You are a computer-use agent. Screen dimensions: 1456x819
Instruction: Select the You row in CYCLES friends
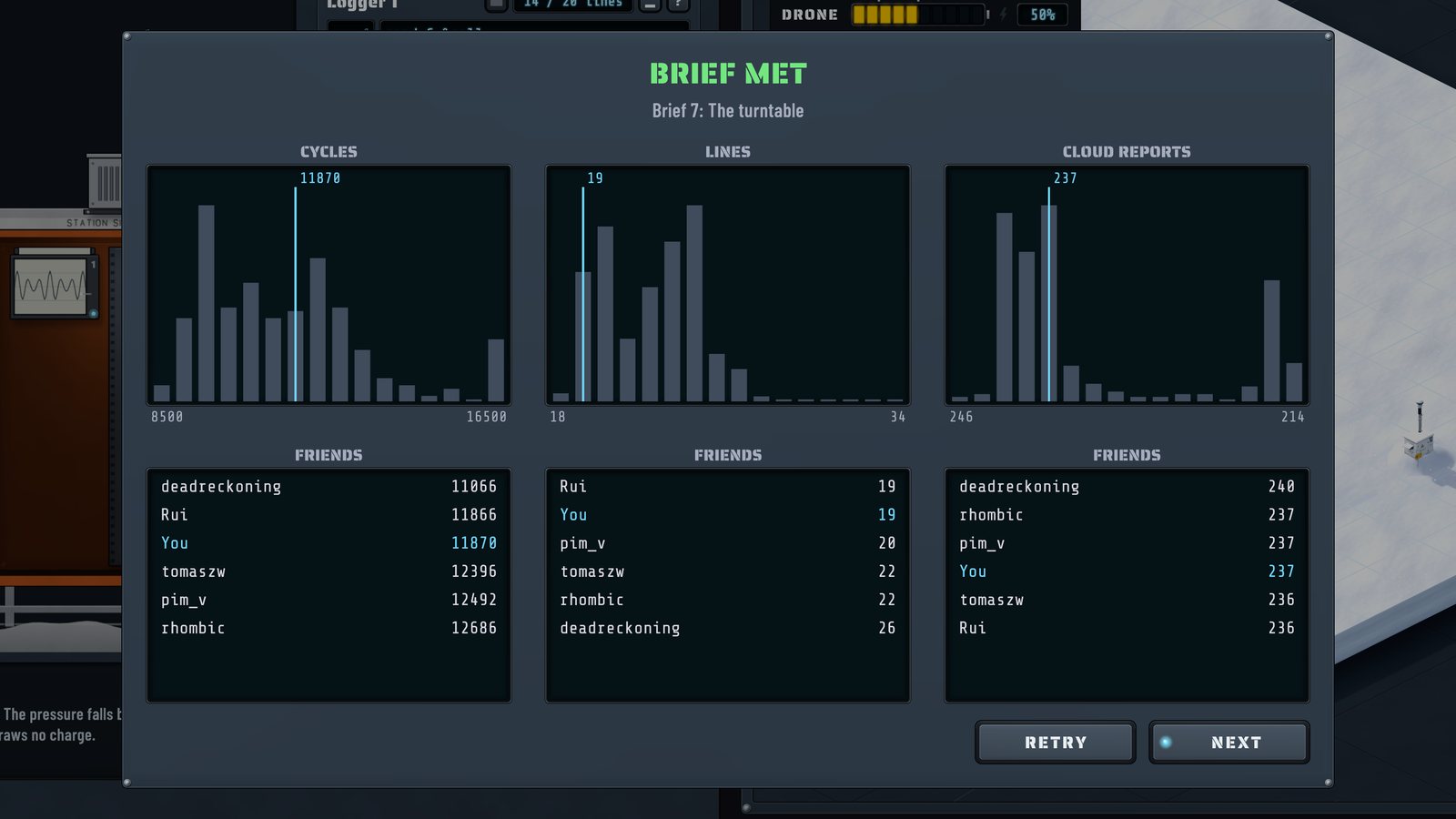click(329, 543)
